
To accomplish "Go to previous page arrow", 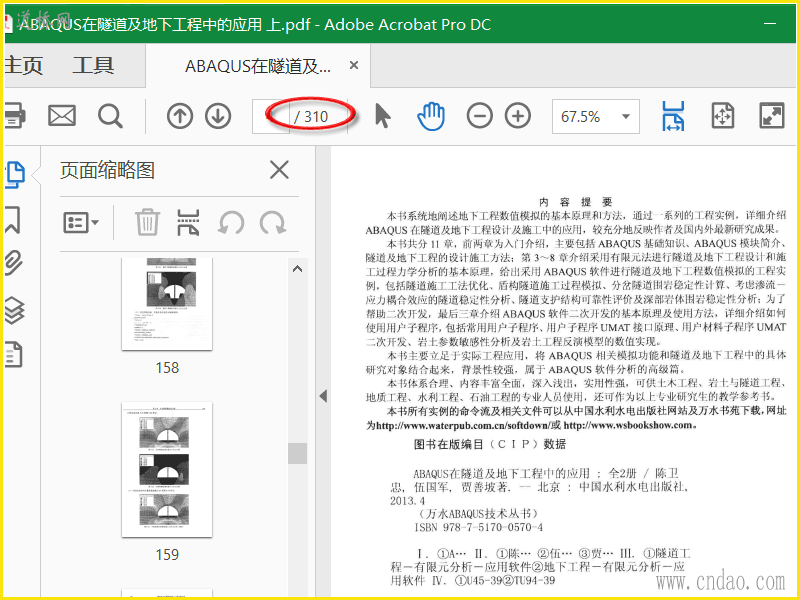I will click(180, 116).
